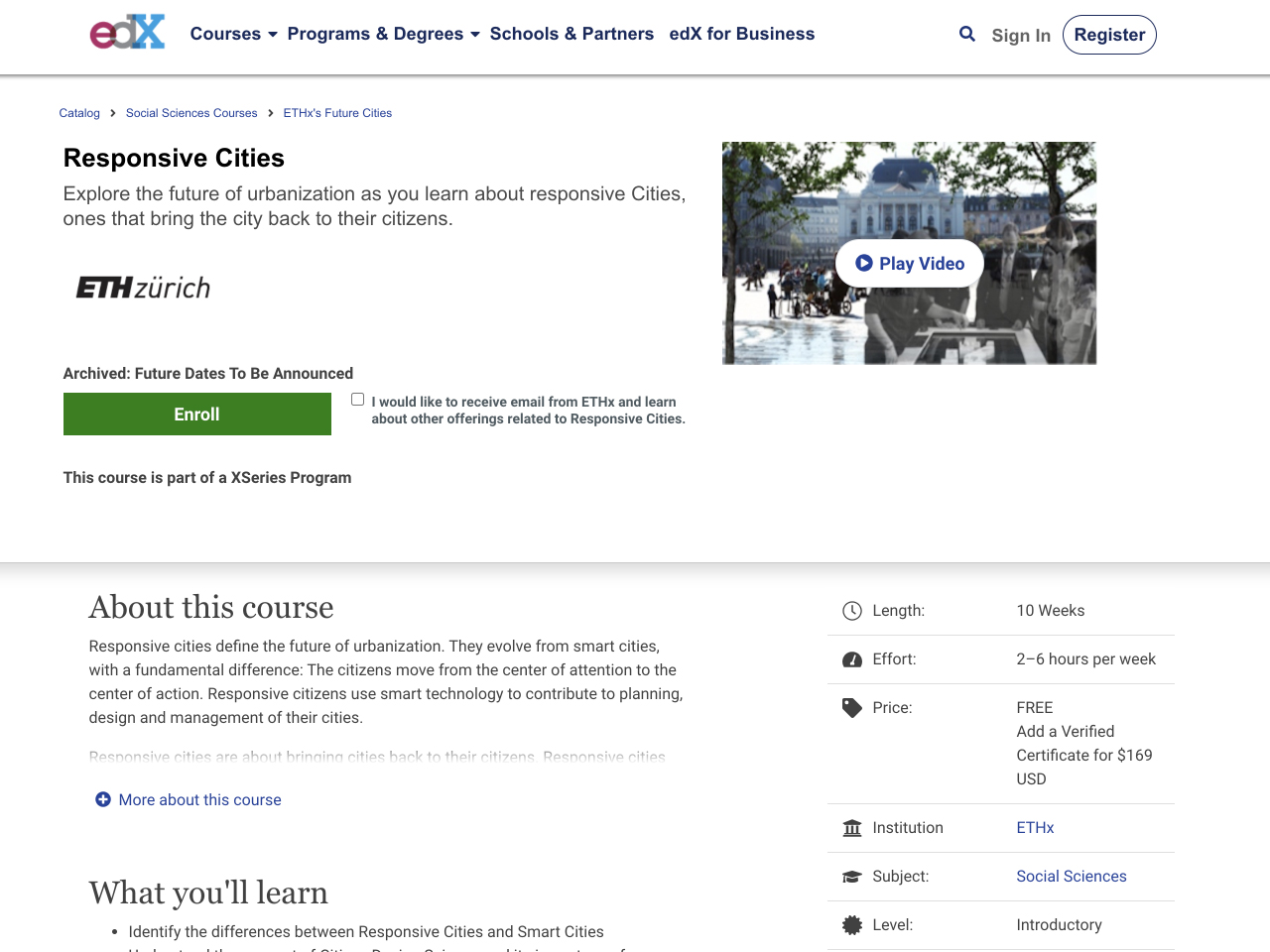Open edX for Business menu item
1270x952 pixels.
[x=742, y=34]
